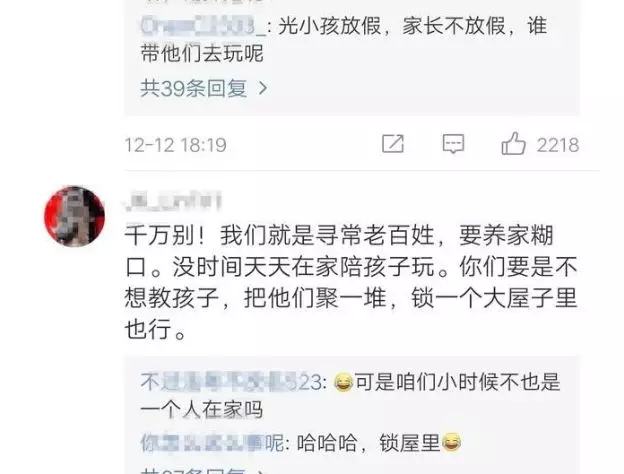Open the blurred username before 光小孩放假
Viewport: 624px width, 474px height.
click(x=204, y=26)
